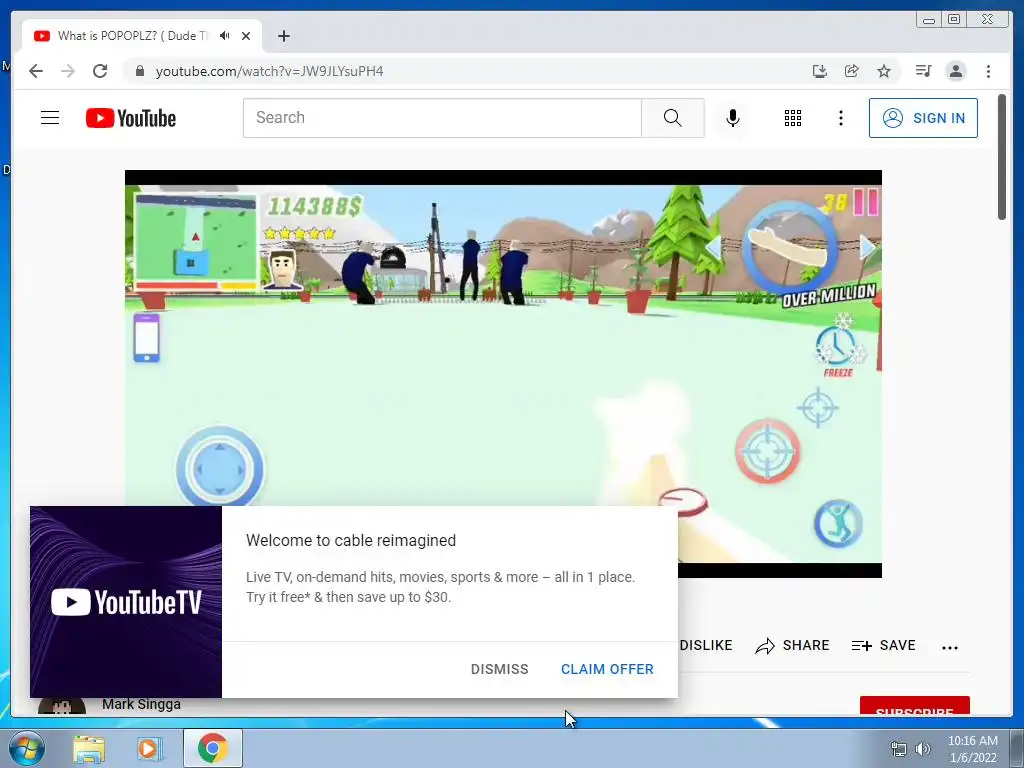The height and width of the screenshot is (768, 1024).
Task: Click the install app icon in address bar
Action: [x=820, y=71]
